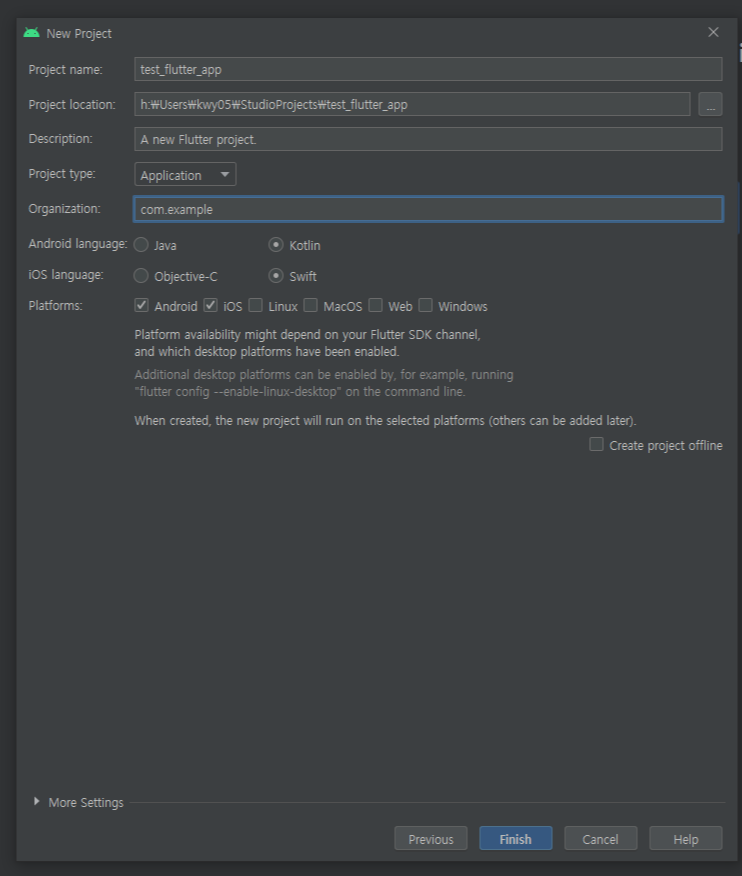
Task: Uncheck the iOS platform checkbox
Action: point(211,306)
